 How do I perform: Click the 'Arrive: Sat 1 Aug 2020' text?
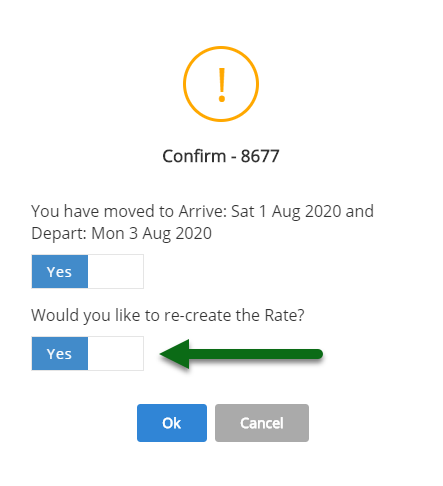point(260,211)
